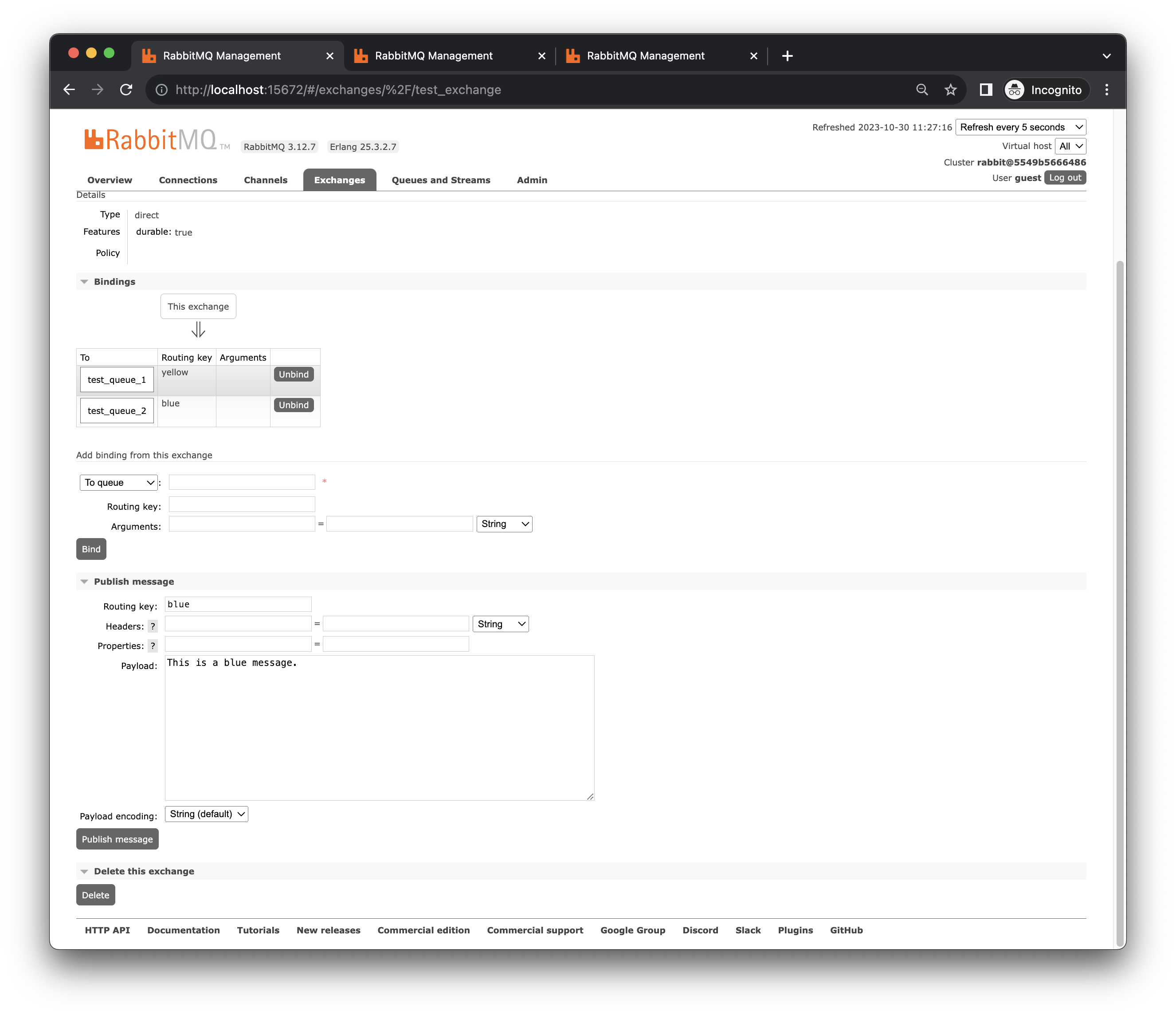This screenshot has height=1015, width=1176.
Task: Open the test_queue_1 queue link
Action: pyautogui.click(x=116, y=380)
